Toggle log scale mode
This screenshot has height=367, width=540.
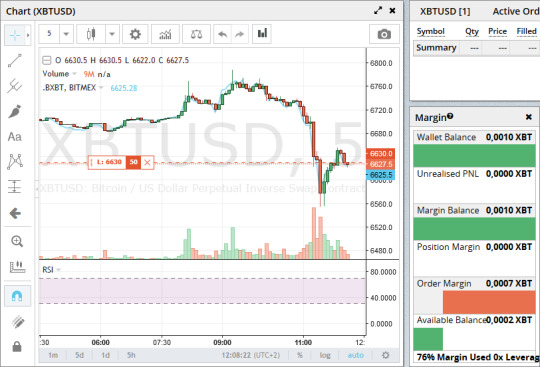(325, 355)
